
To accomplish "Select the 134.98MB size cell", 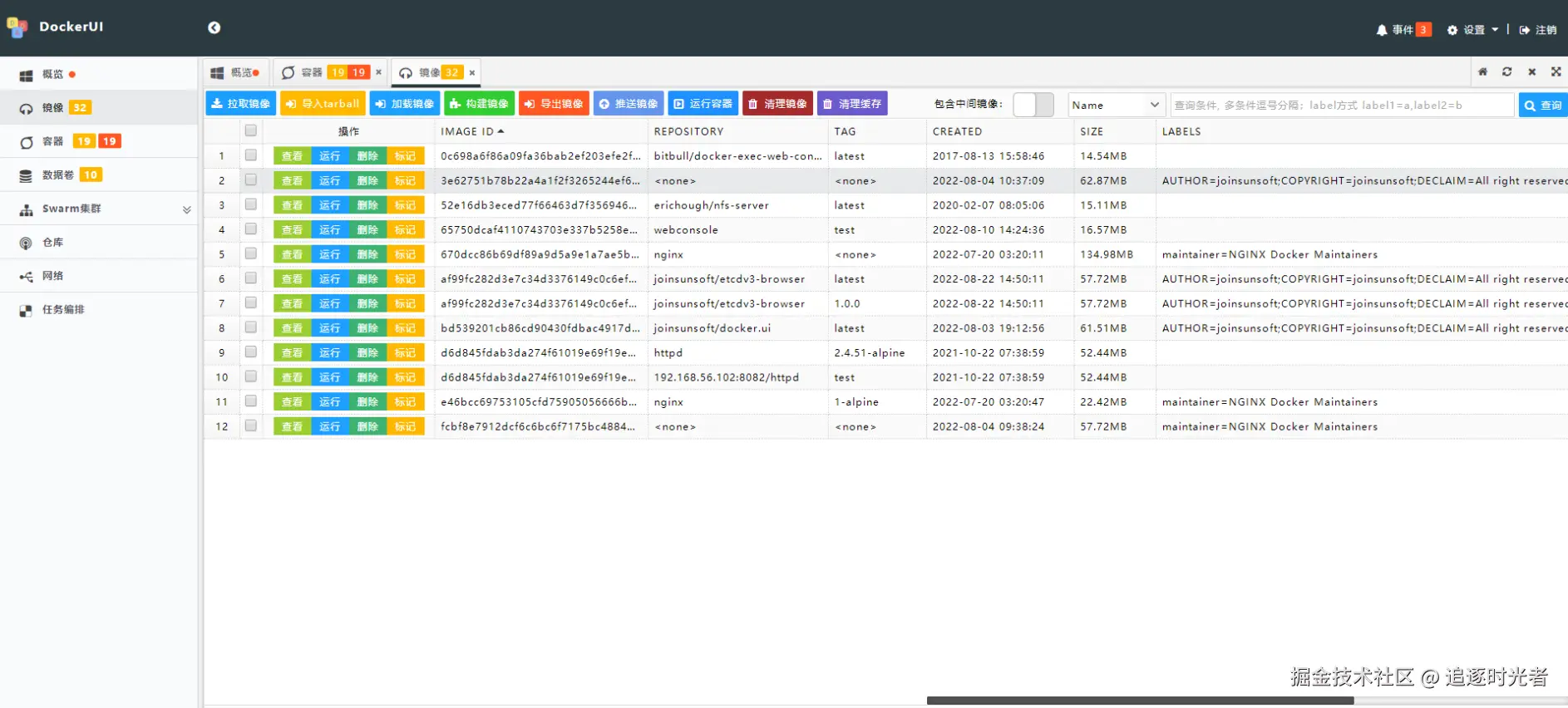I will coord(1115,254).
